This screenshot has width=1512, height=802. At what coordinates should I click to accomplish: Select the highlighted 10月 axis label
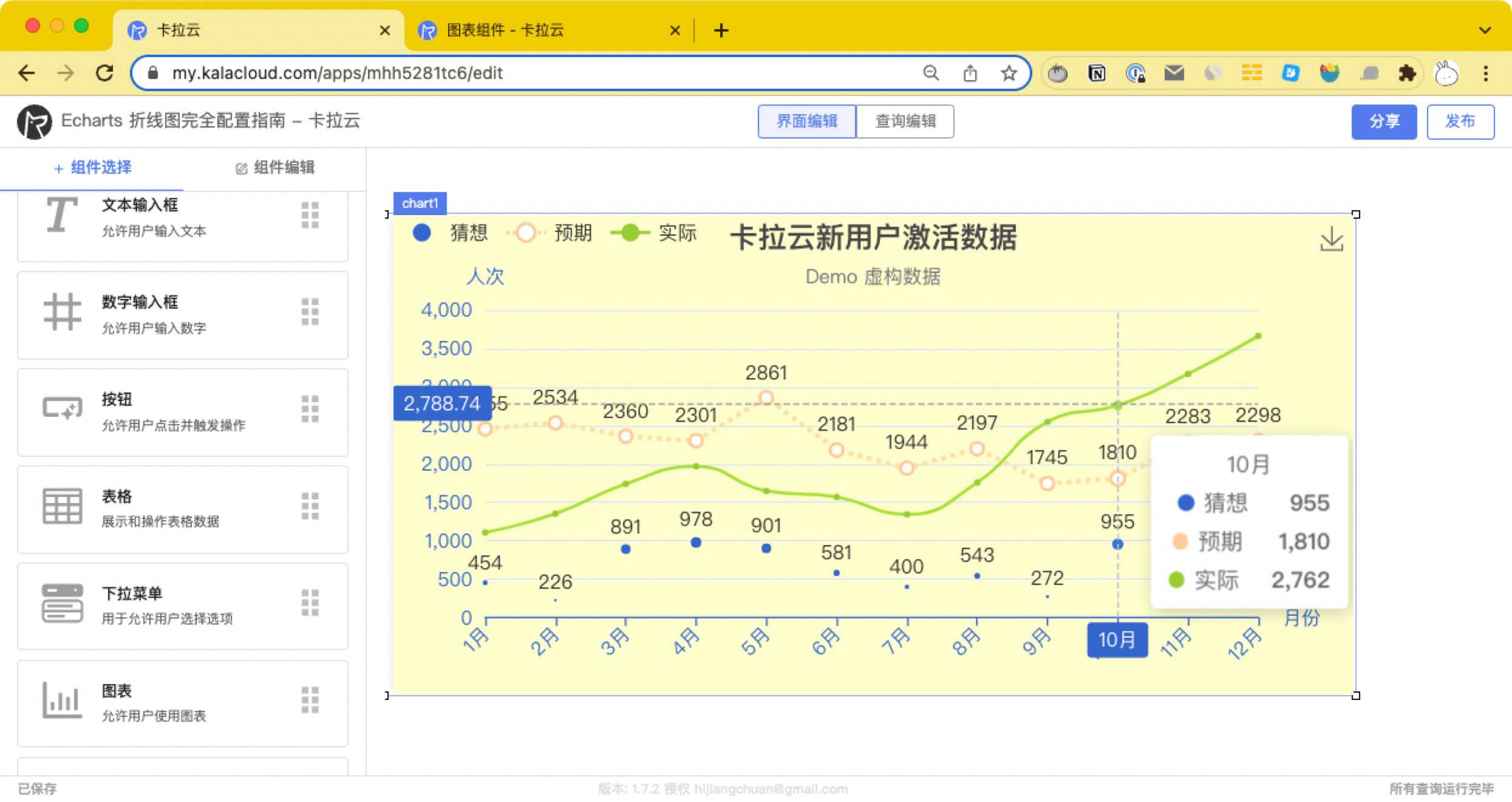[x=1117, y=640]
